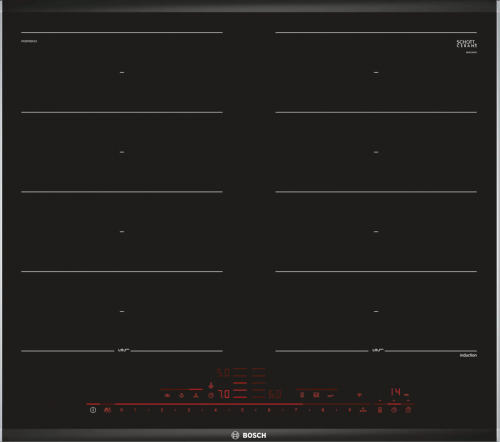Tap the timer display showing 14

click(x=396, y=392)
